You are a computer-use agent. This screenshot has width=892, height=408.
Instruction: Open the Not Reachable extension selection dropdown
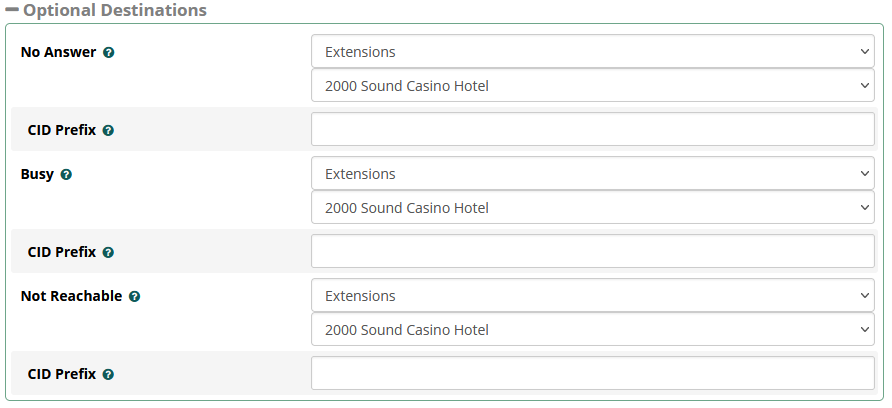click(593, 330)
